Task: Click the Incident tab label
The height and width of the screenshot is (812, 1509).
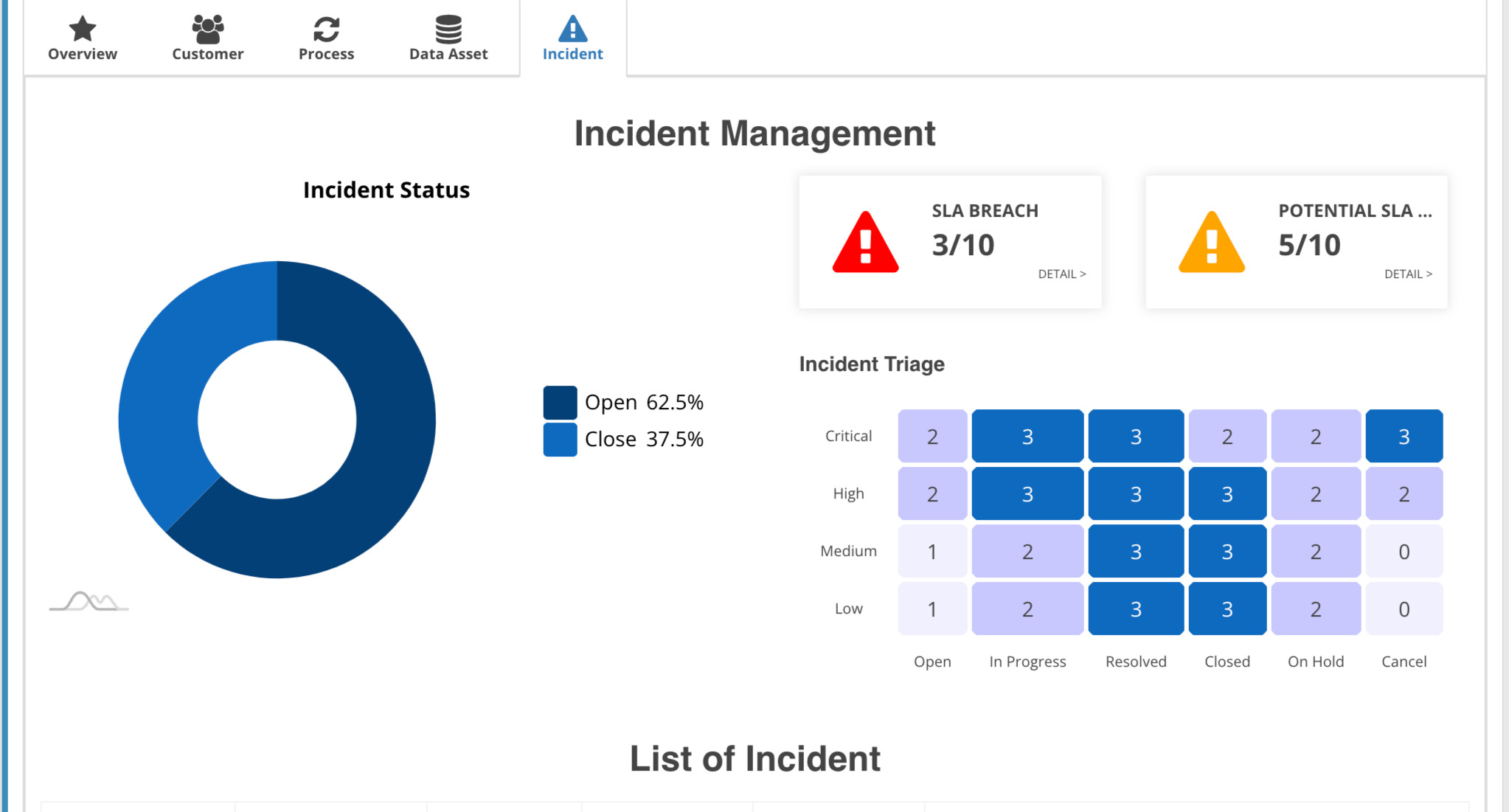Action: click(x=571, y=53)
